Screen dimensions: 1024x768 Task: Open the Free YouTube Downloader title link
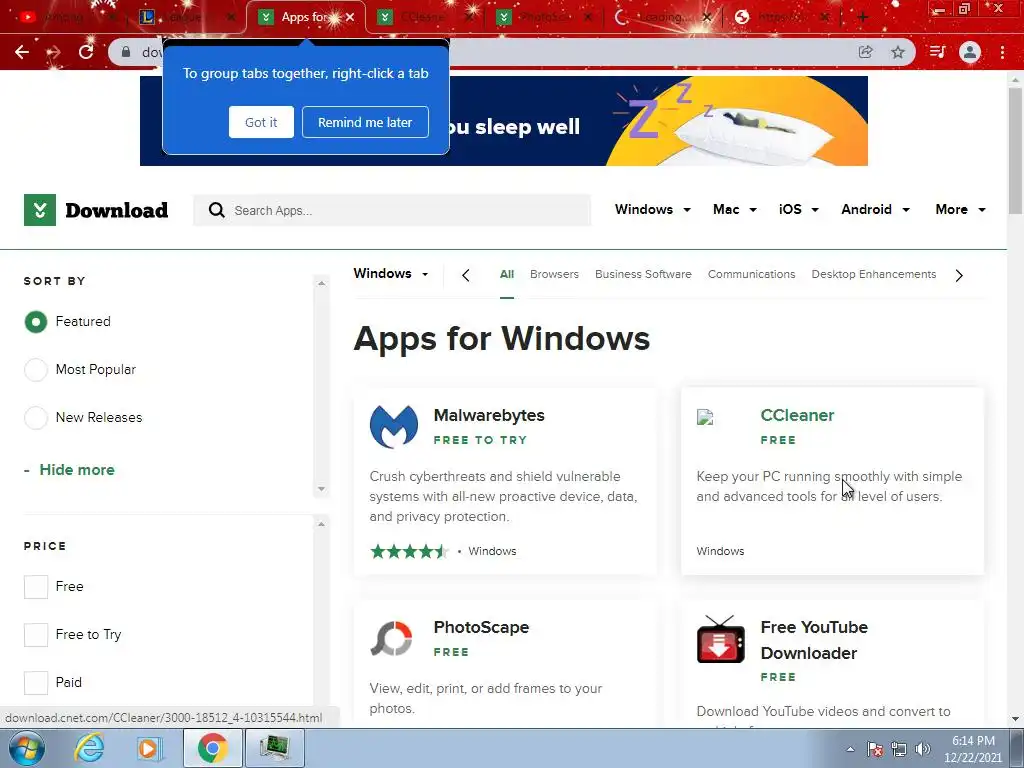tap(814, 640)
